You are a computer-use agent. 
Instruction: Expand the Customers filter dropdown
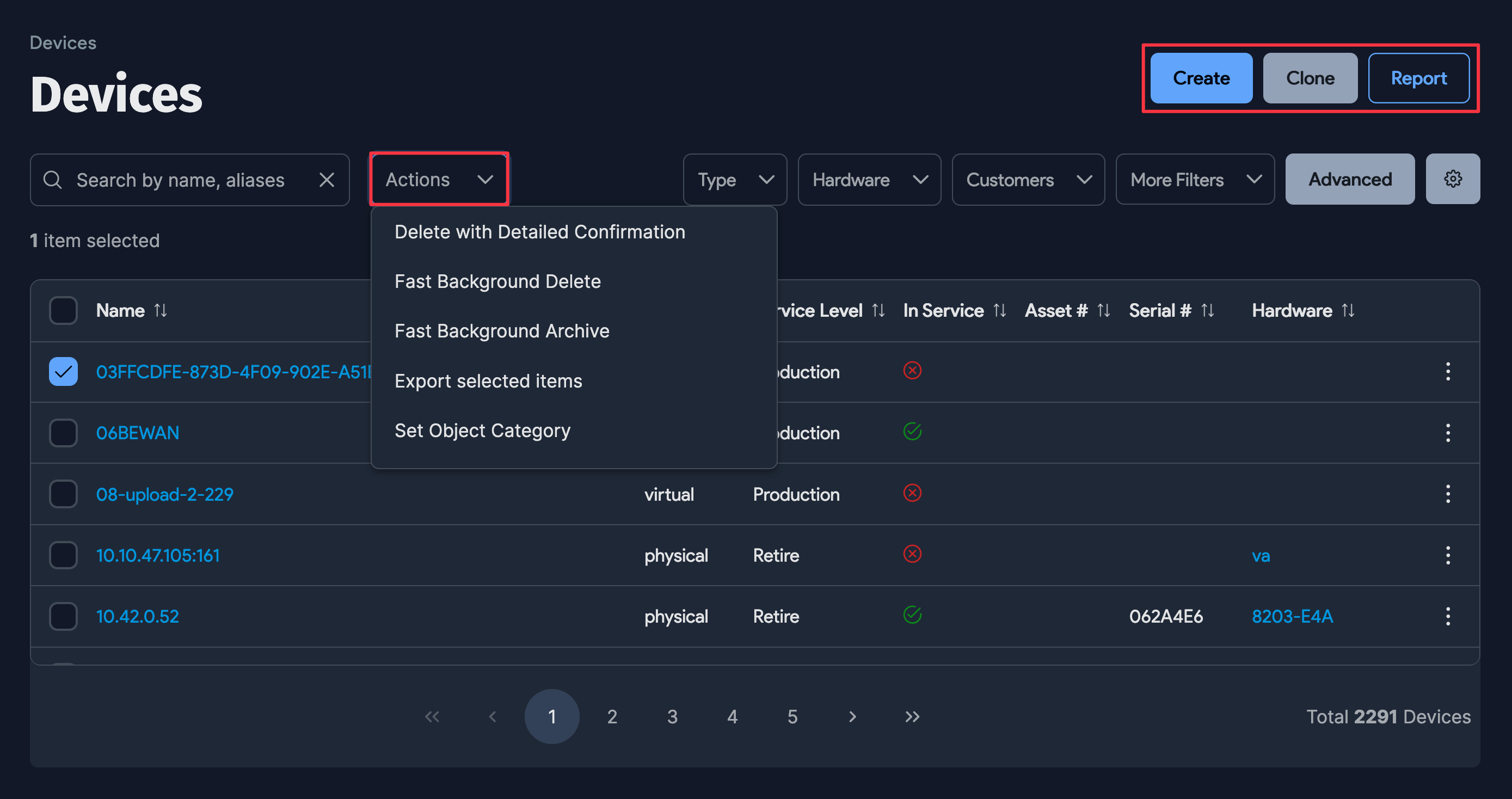click(x=1028, y=180)
